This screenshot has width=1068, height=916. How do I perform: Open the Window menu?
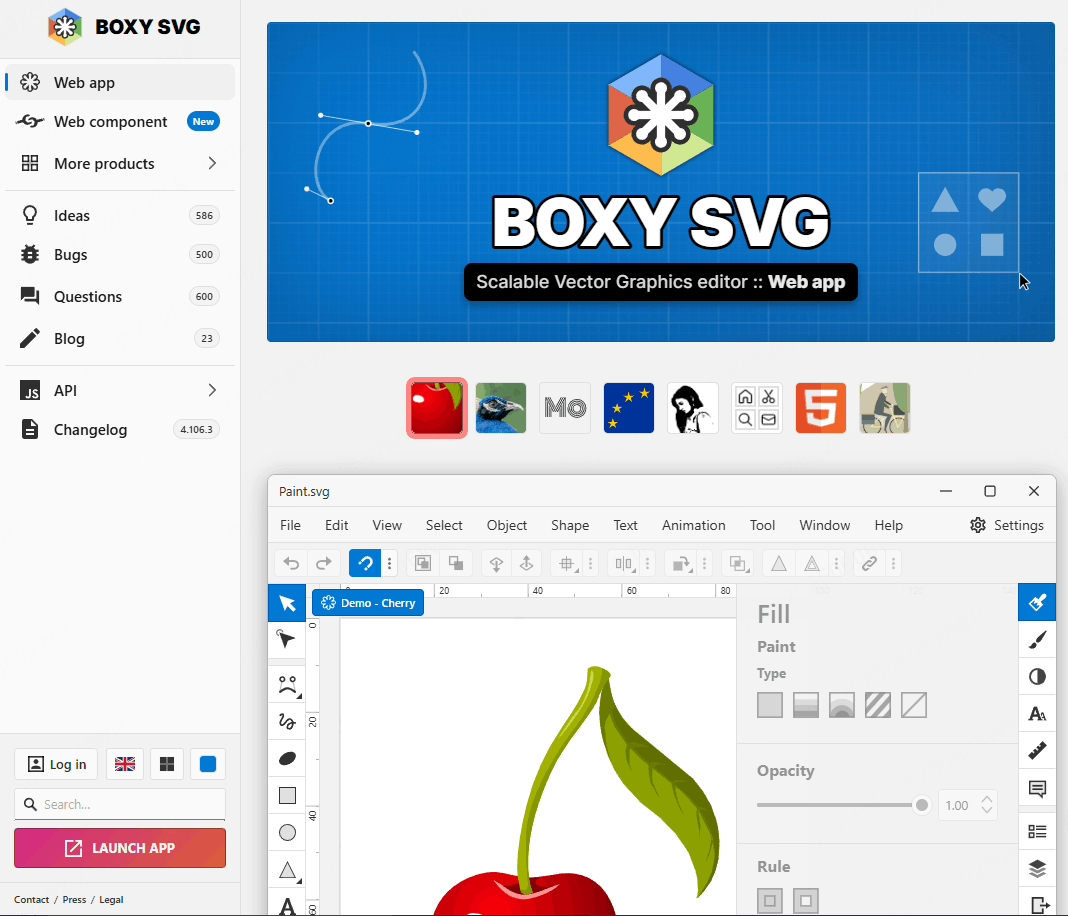click(824, 525)
